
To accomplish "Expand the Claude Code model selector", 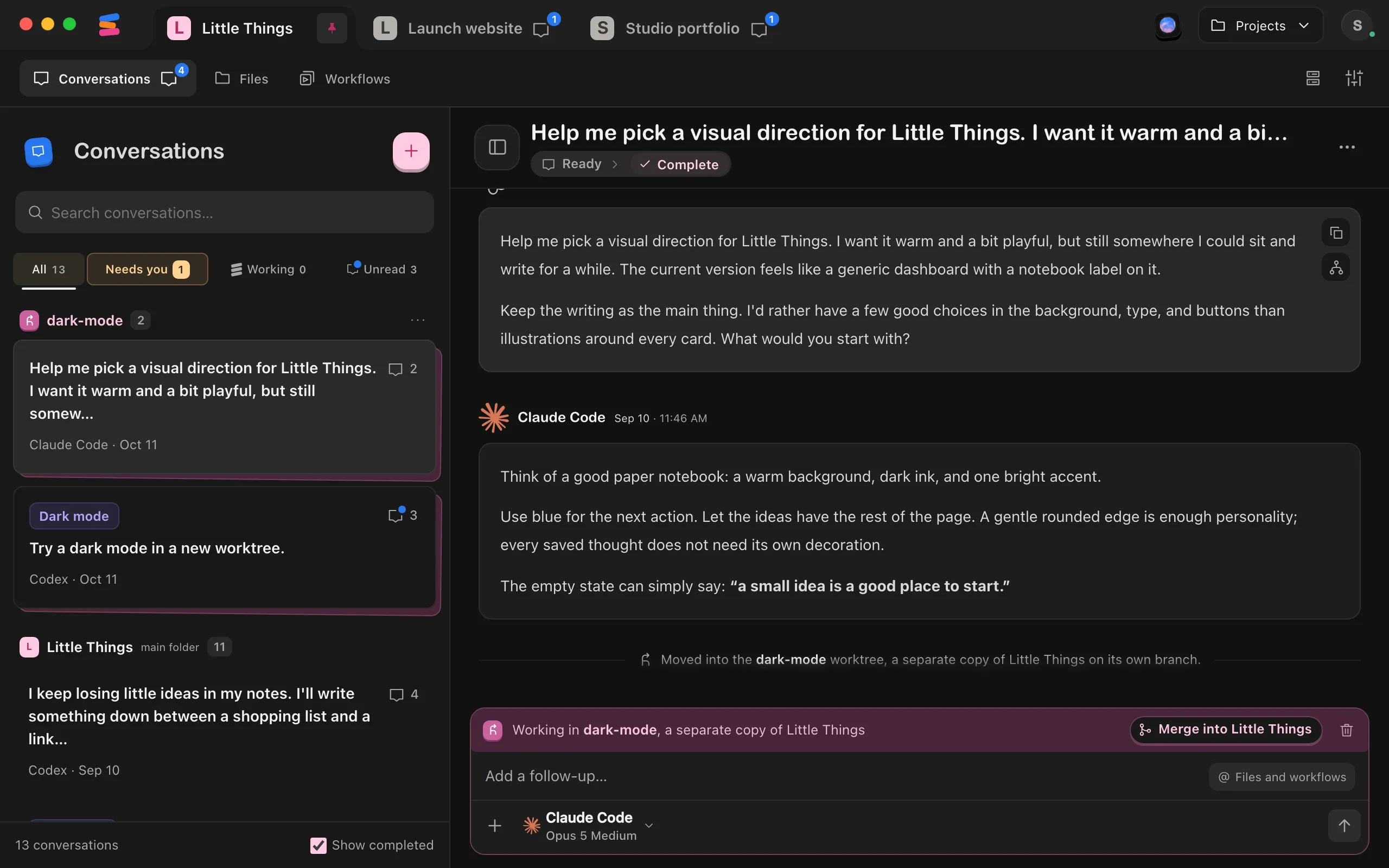I will tap(588, 826).
